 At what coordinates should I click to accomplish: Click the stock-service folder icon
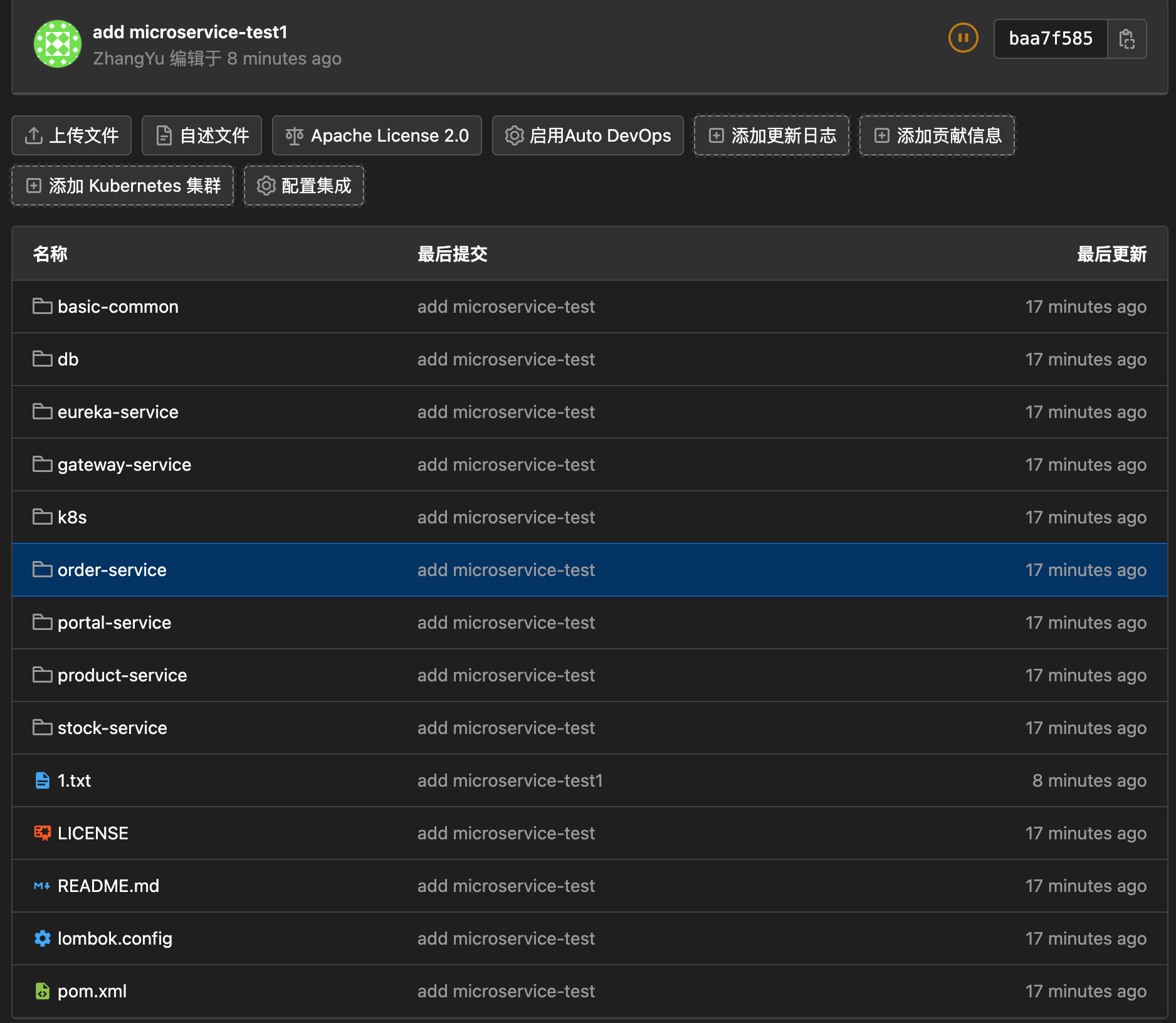click(43, 728)
